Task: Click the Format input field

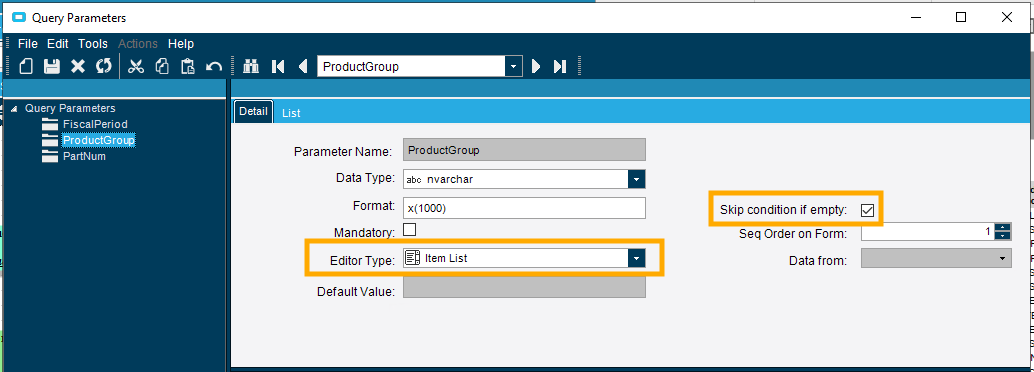Action: [x=524, y=208]
